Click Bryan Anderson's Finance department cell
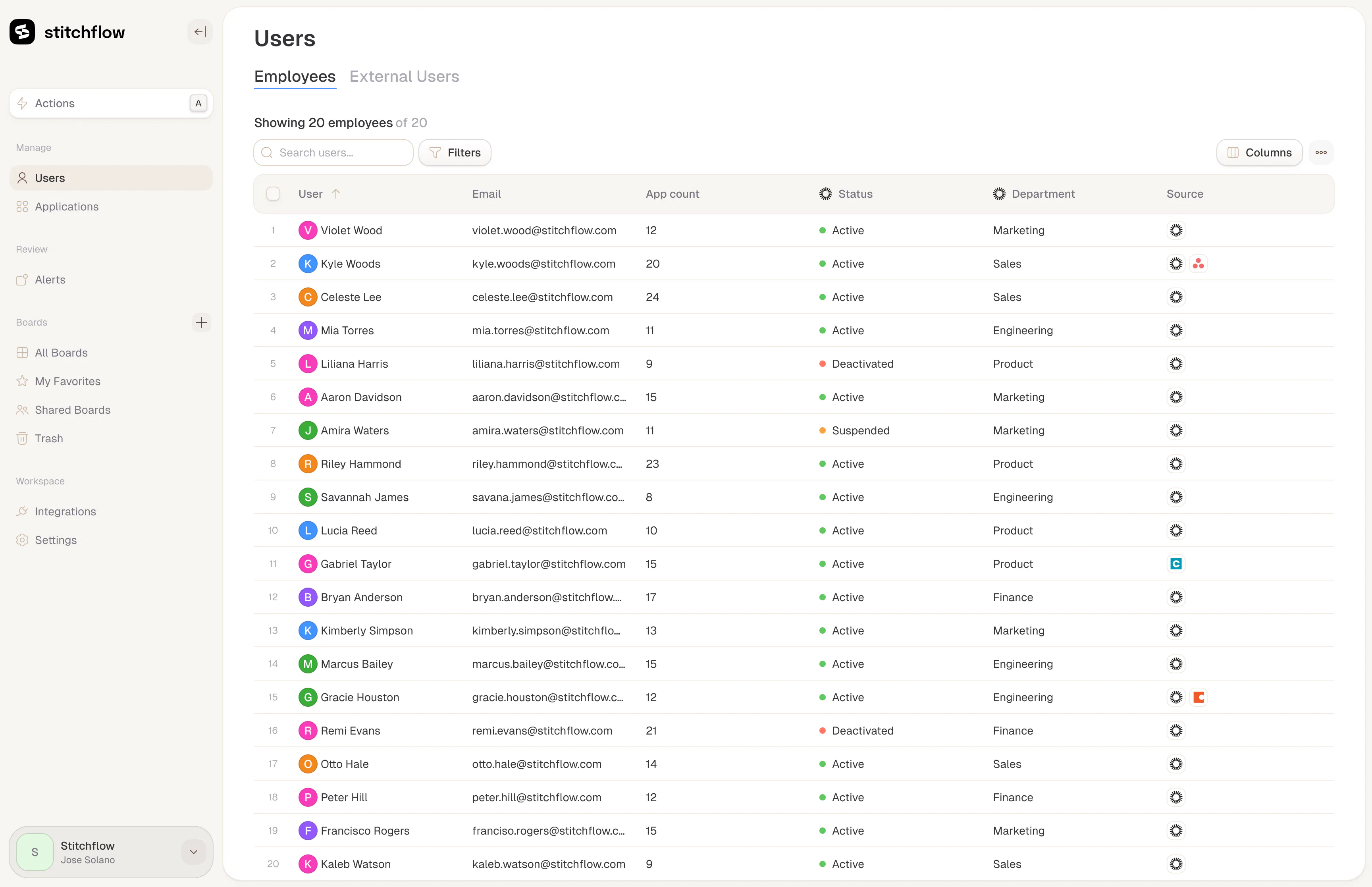The image size is (1372, 887). pos(1013,597)
